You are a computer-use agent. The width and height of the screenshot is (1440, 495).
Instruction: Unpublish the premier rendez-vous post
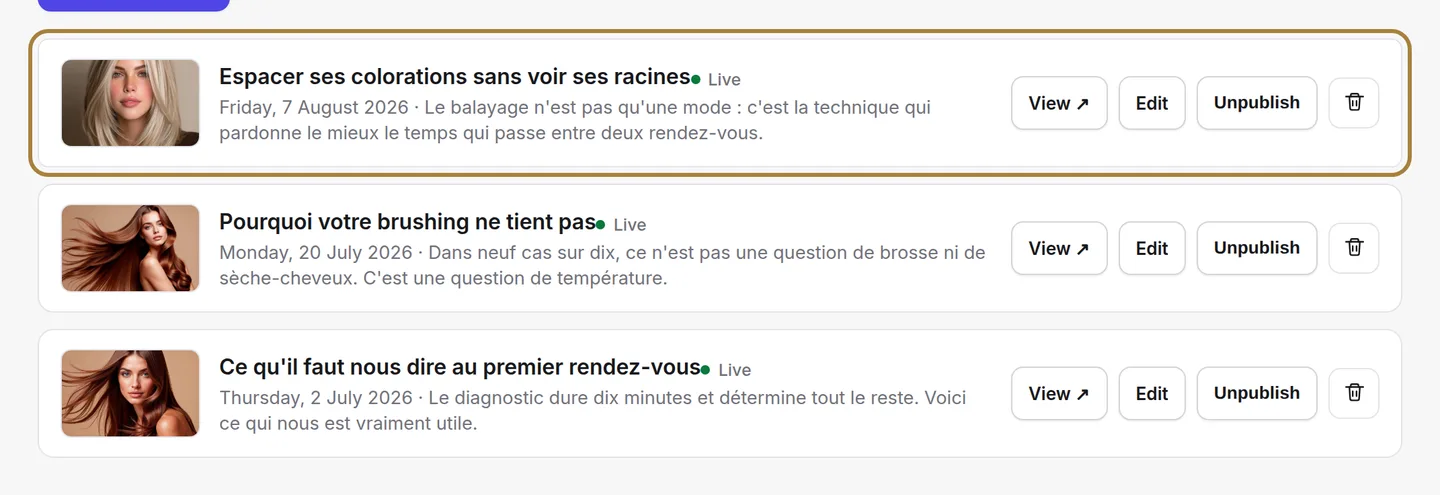[x=1257, y=393]
